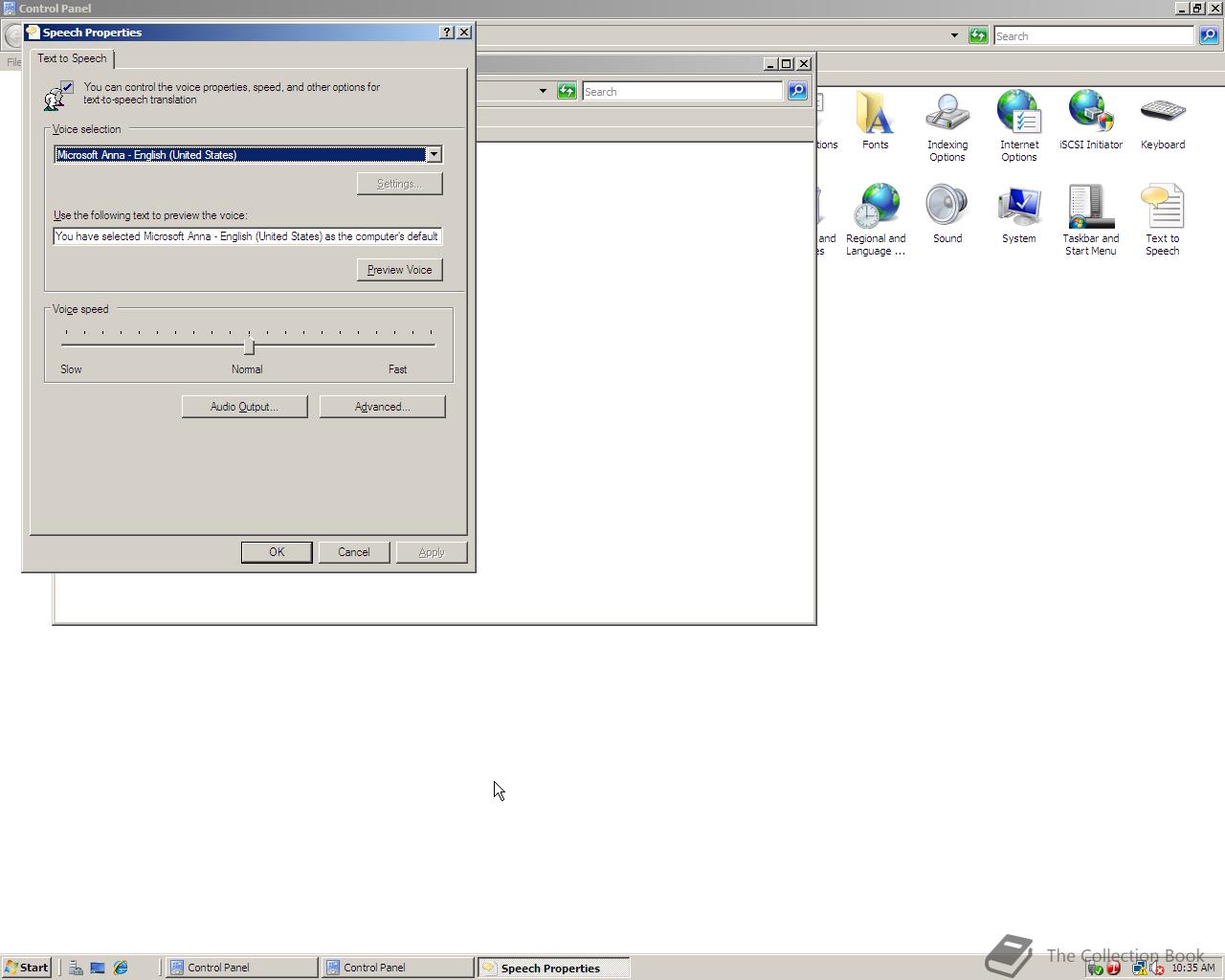Open the Keyboard control panel item

coord(1163,121)
